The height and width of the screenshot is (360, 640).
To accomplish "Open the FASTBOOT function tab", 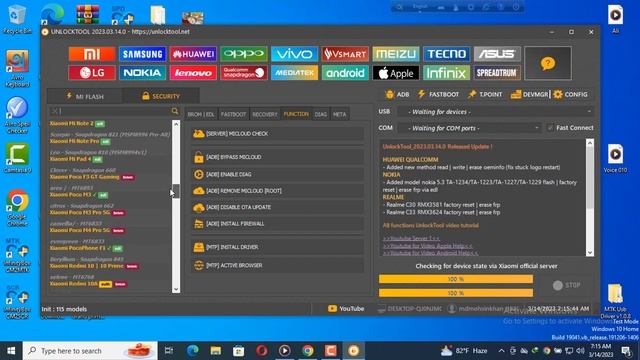I will click(233, 114).
